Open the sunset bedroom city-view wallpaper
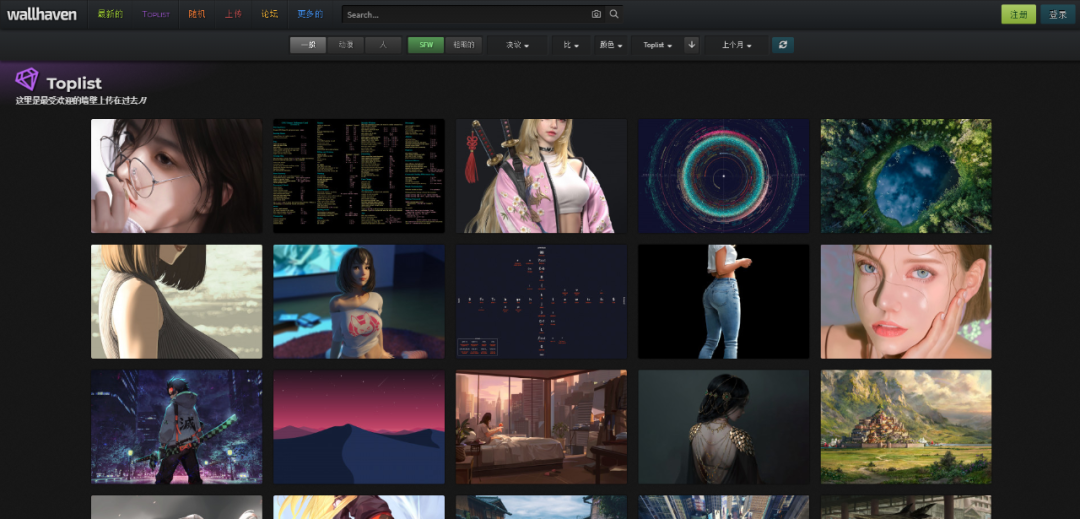 [x=541, y=427]
